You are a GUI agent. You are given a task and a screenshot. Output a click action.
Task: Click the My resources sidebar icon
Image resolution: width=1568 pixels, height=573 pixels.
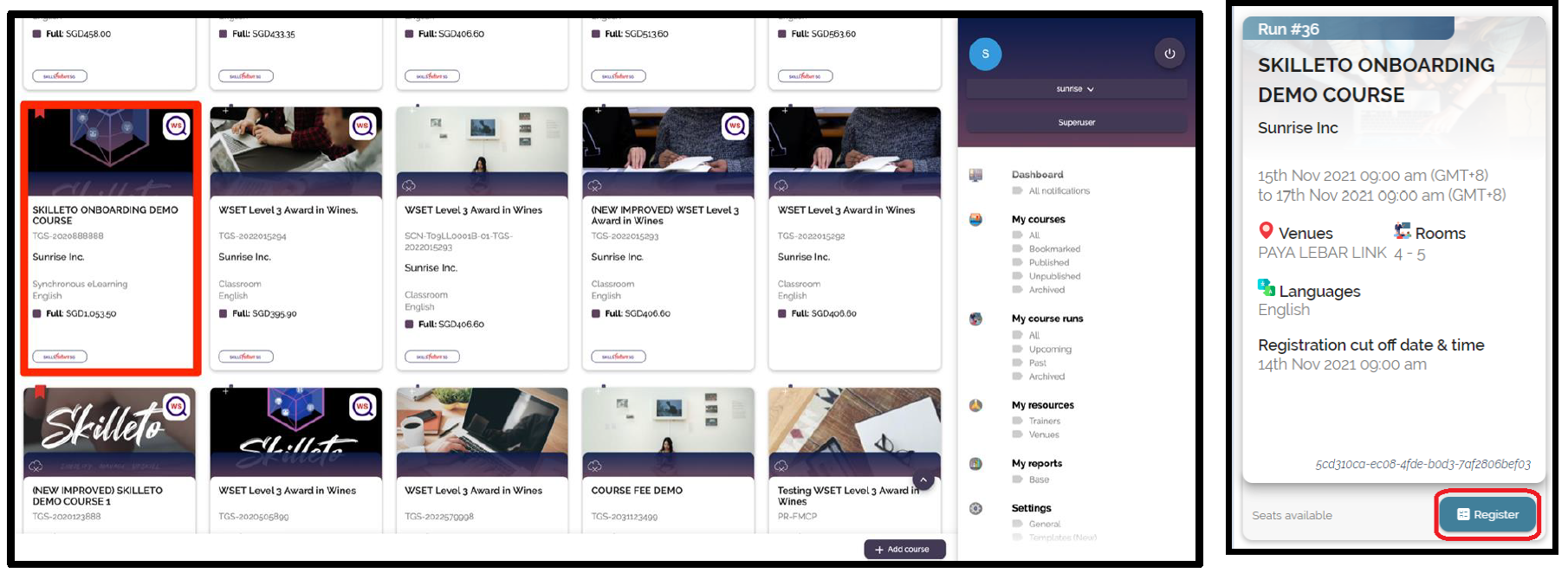click(x=975, y=405)
